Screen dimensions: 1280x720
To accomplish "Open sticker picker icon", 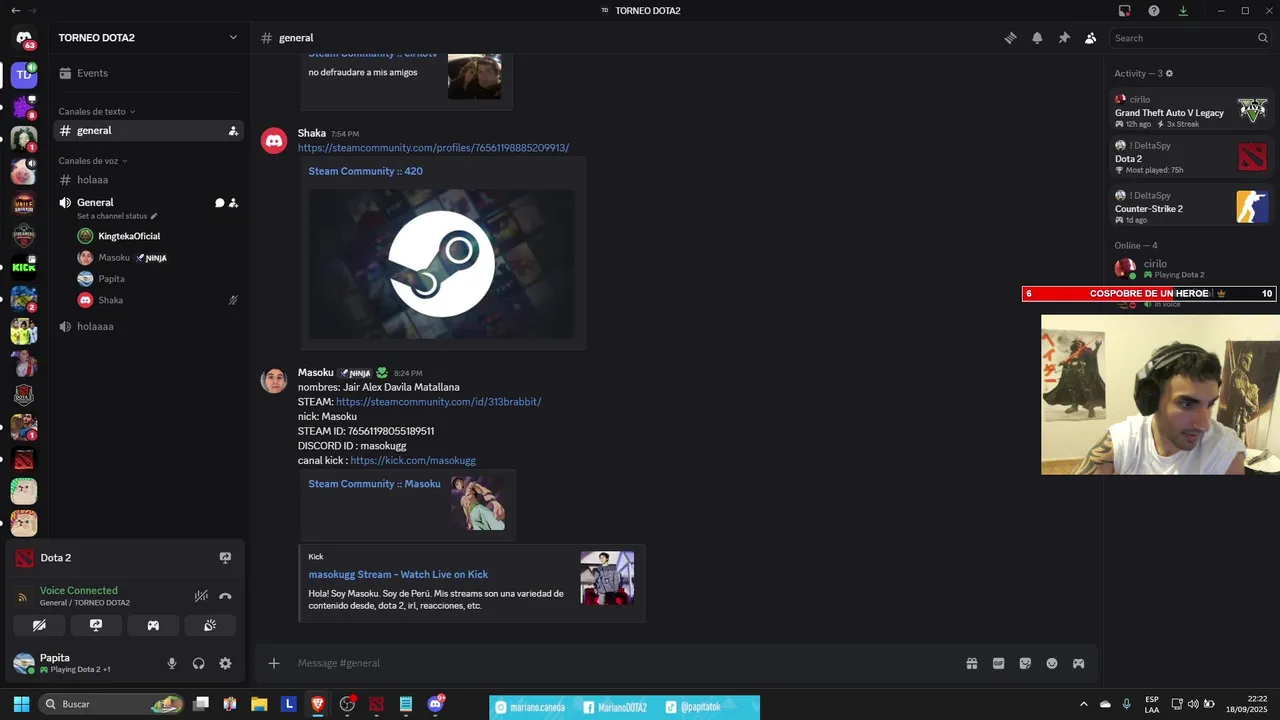I will tap(1025, 663).
